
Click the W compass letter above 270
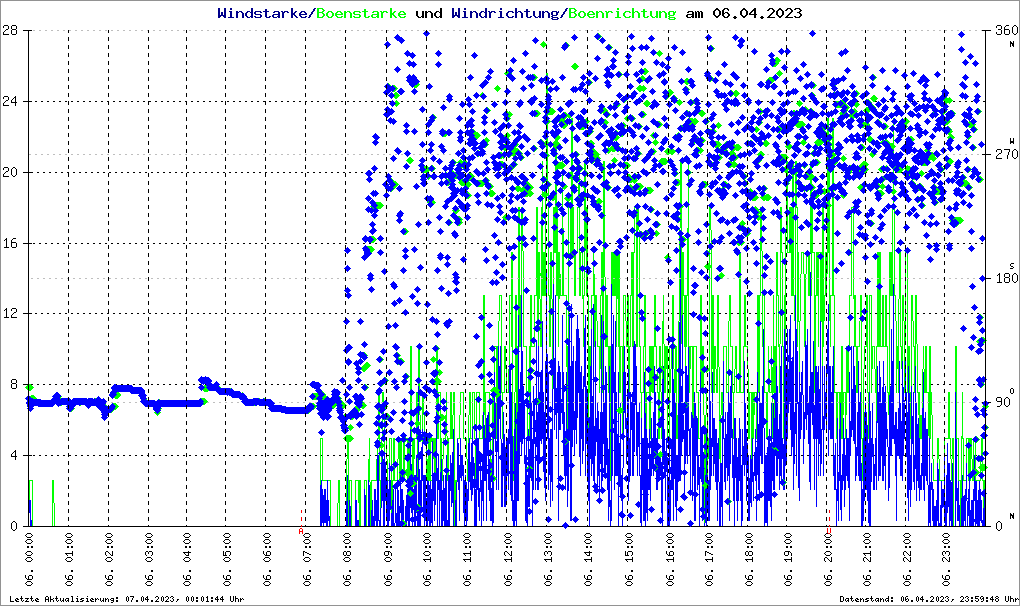pos(1012,141)
